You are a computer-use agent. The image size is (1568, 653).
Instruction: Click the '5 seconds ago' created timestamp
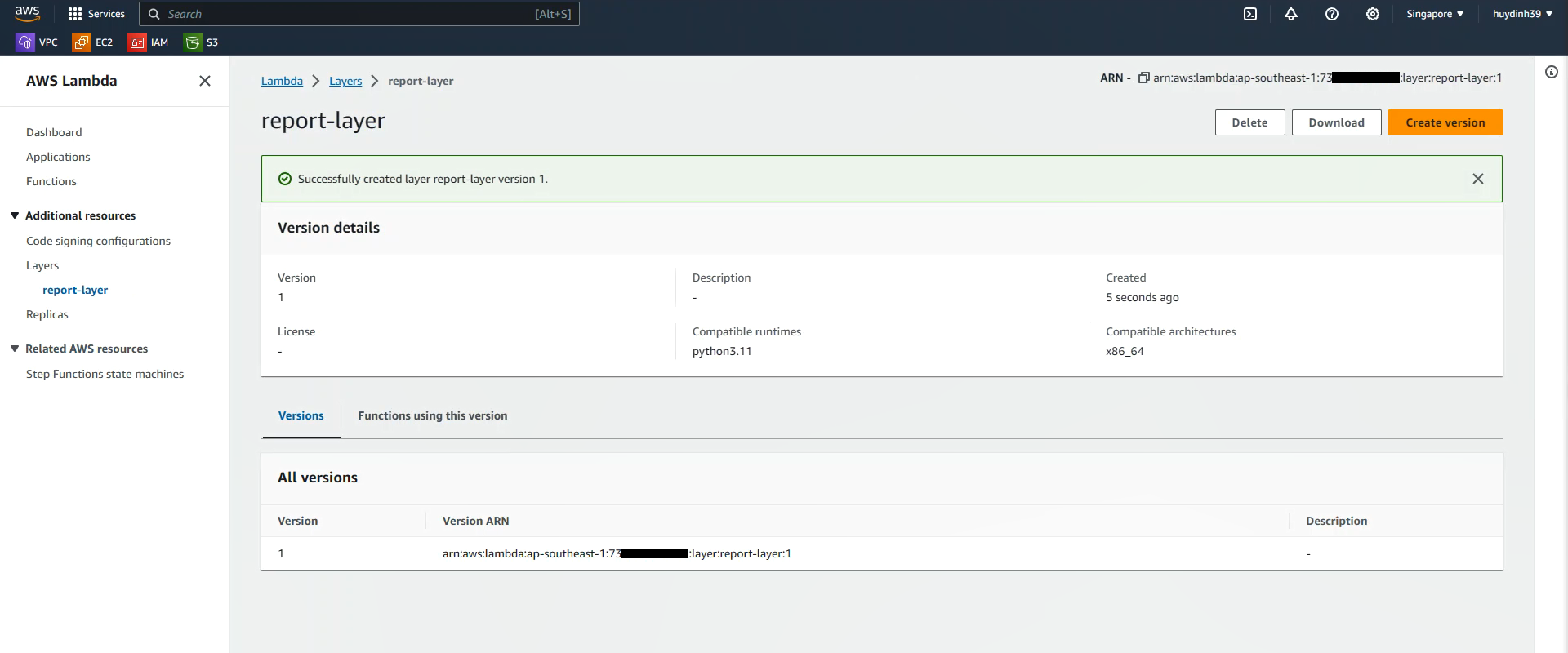point(1143,297)
